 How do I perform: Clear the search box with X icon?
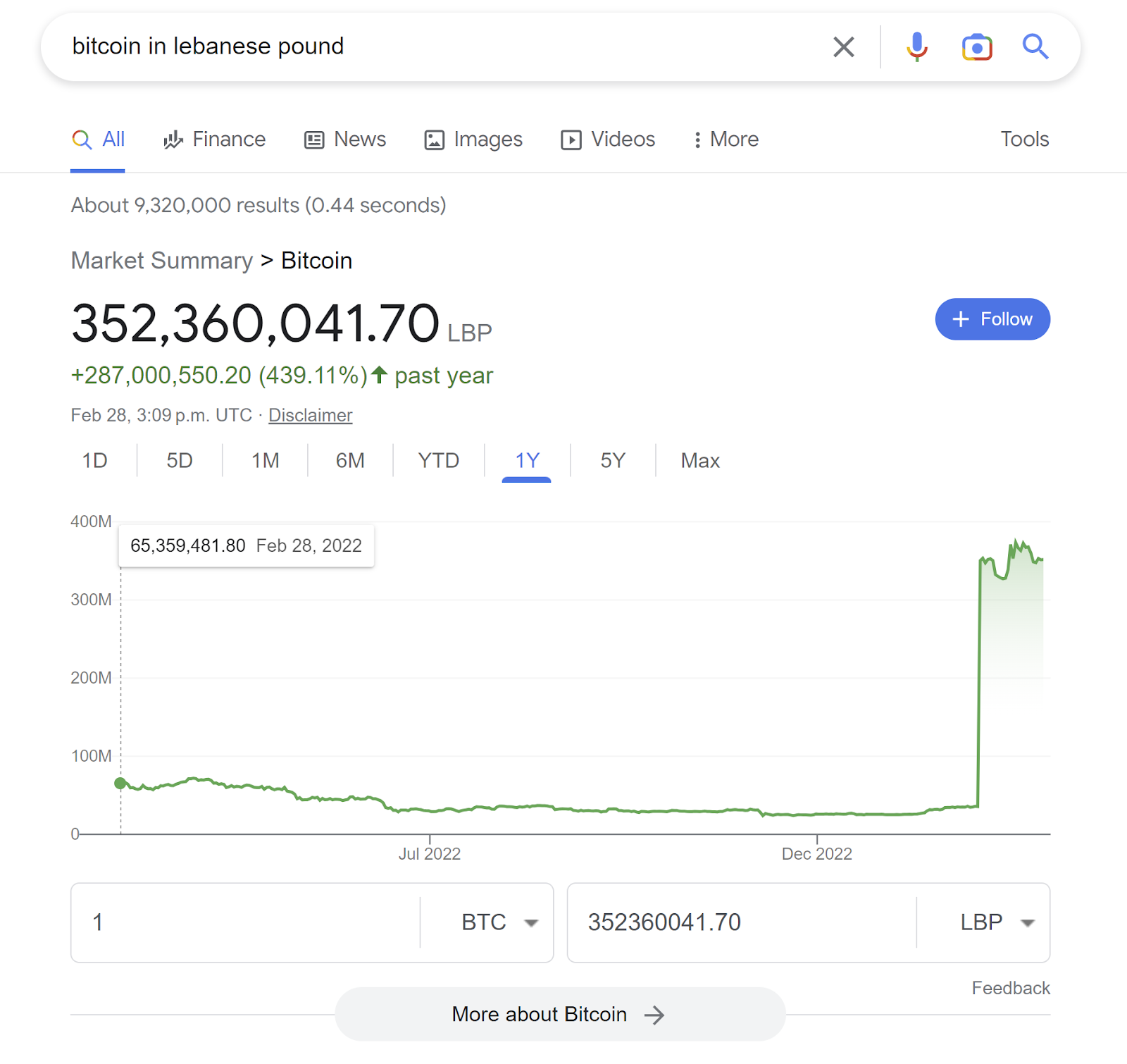(843, 47)
